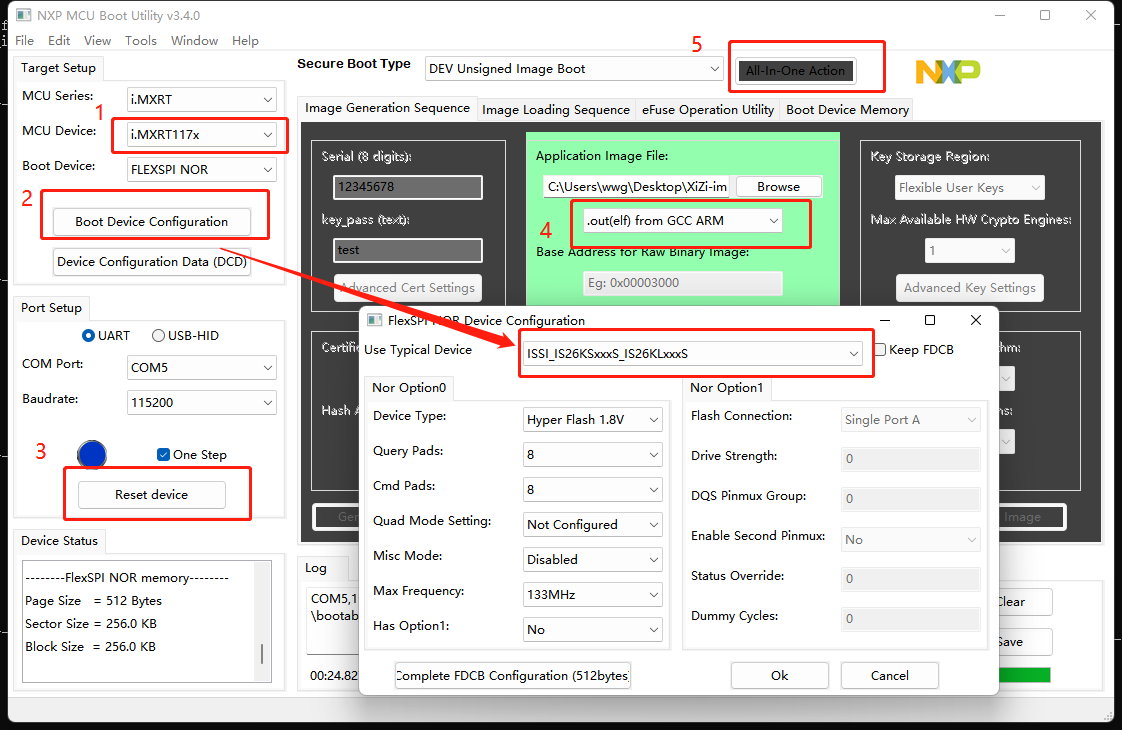Open the COM Port dropdown

point(202,367)
